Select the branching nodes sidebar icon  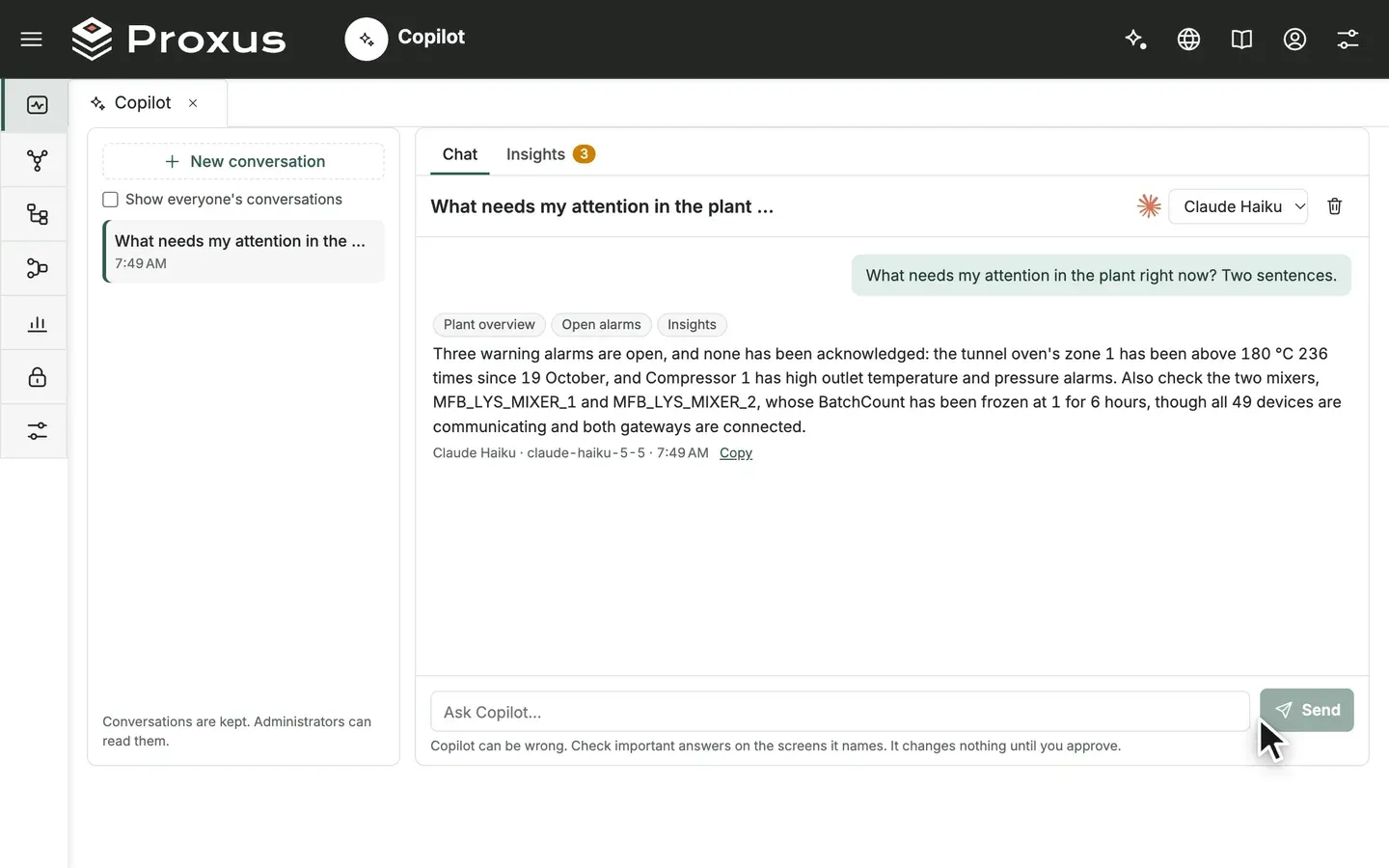click(37, 160)
